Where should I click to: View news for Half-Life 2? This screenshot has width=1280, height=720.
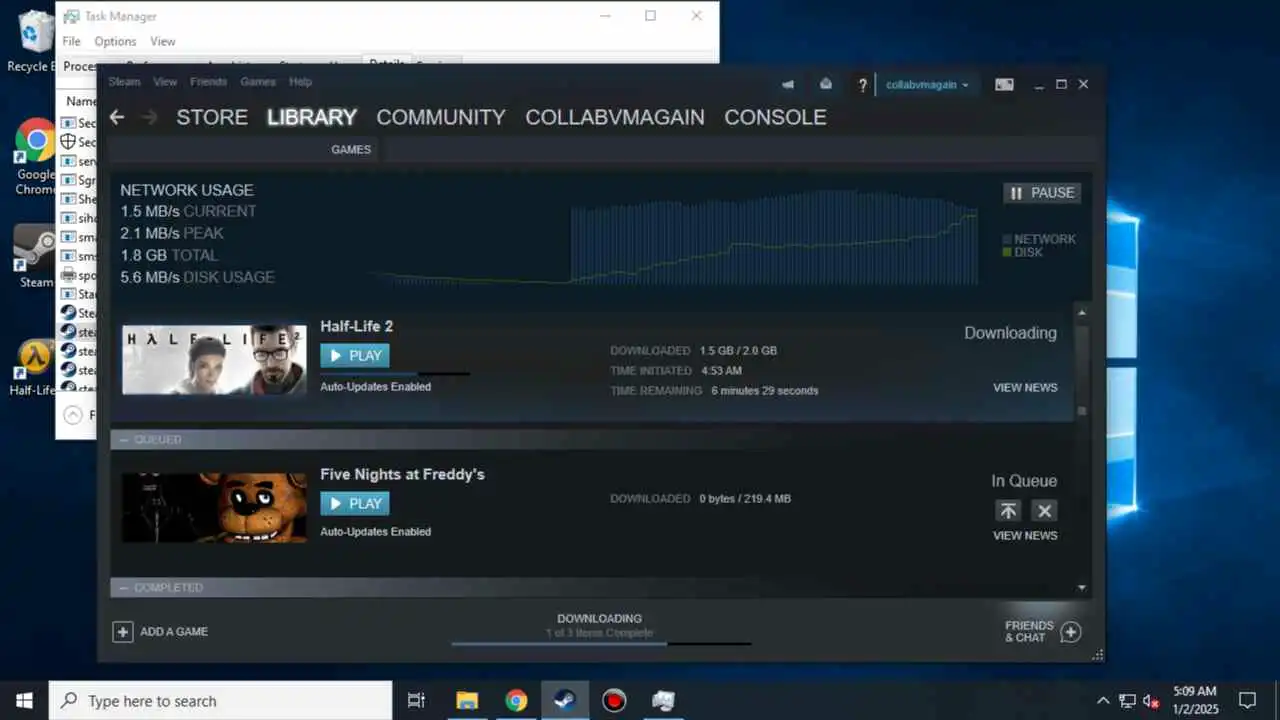[1025, 388]
